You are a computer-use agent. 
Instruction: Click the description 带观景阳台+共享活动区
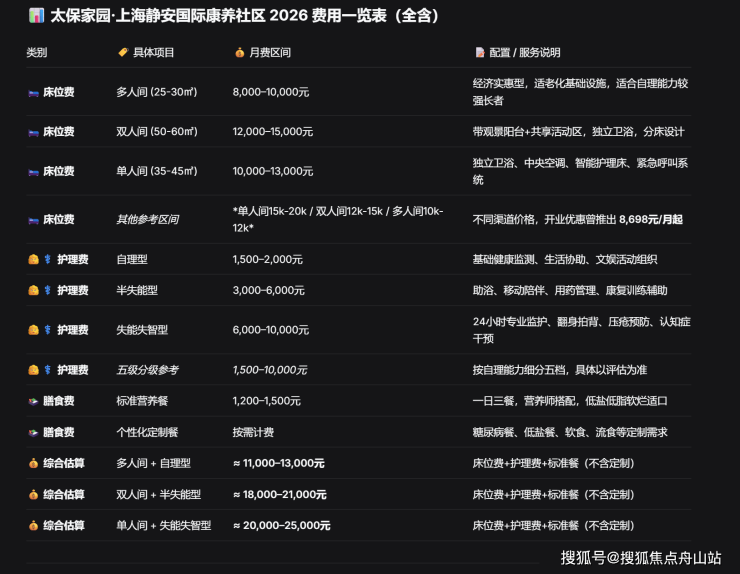[x=528, y=132]
